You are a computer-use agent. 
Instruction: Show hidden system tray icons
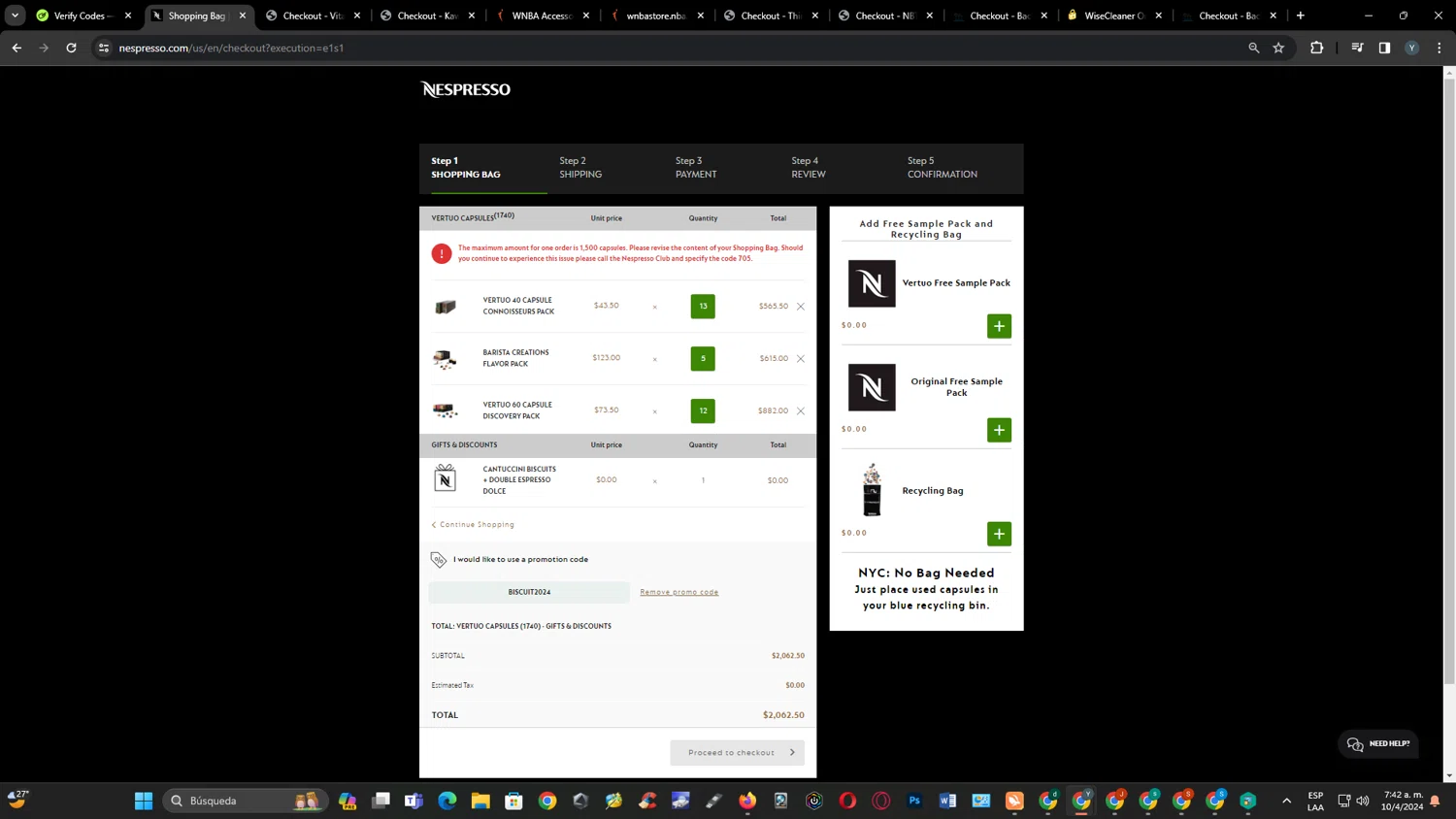[x=1286, y=801]
